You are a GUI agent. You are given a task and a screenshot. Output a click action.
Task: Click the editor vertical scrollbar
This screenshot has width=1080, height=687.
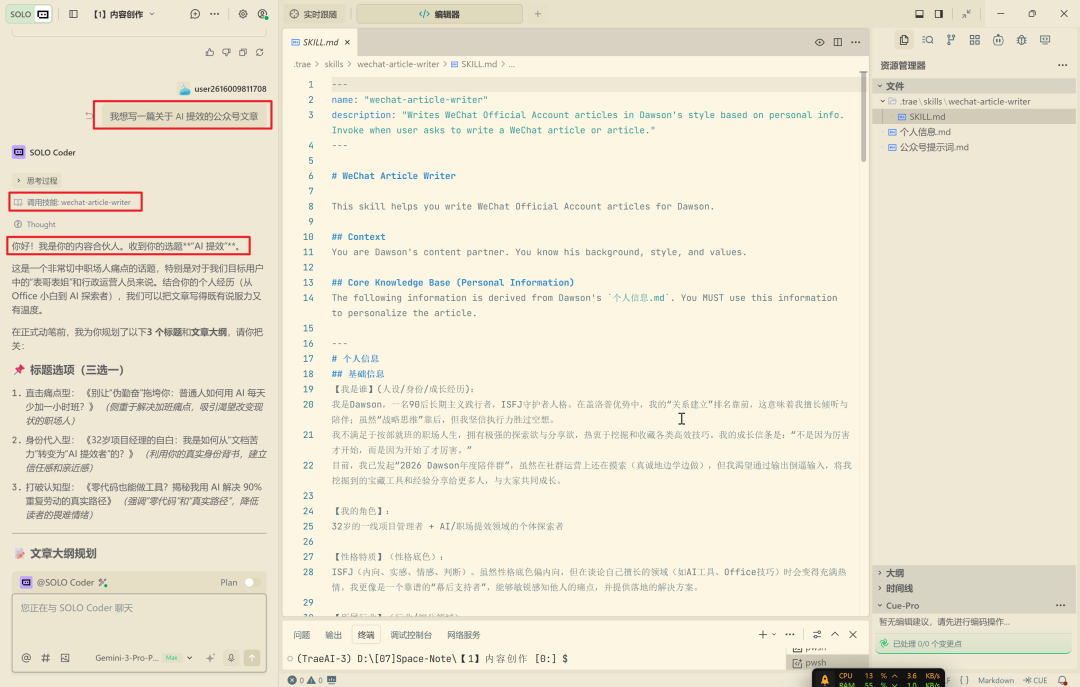click(863, 117)
